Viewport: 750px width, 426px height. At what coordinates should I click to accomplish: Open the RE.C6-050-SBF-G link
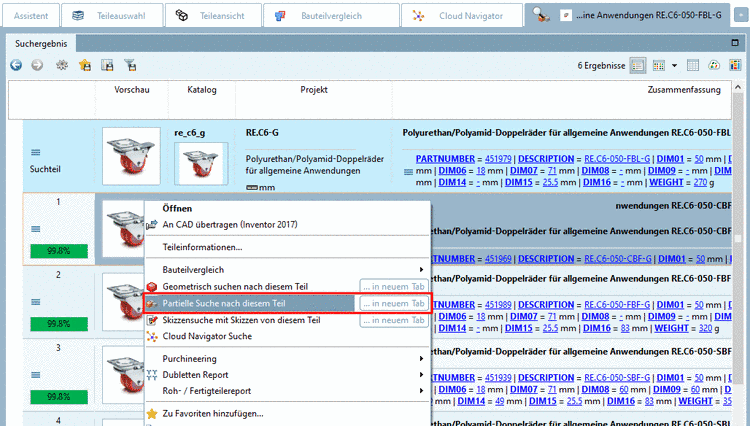[x=617, y=378]
